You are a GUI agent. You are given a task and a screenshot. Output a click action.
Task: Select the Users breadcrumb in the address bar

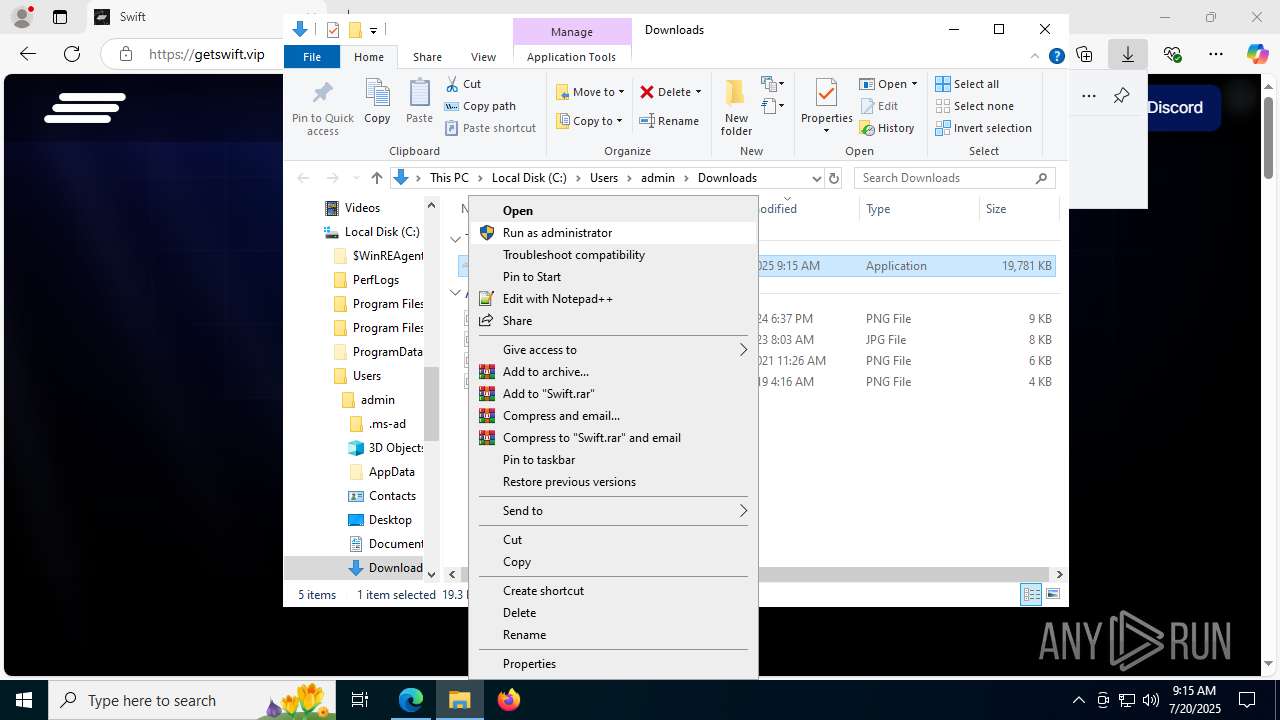603,178
